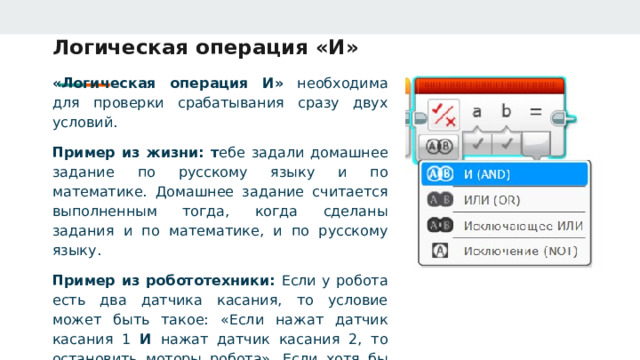Toggle the input b checkmark value
Viewport: 640px width, 360px height.
pyautogui.click(x=506, y=143)
